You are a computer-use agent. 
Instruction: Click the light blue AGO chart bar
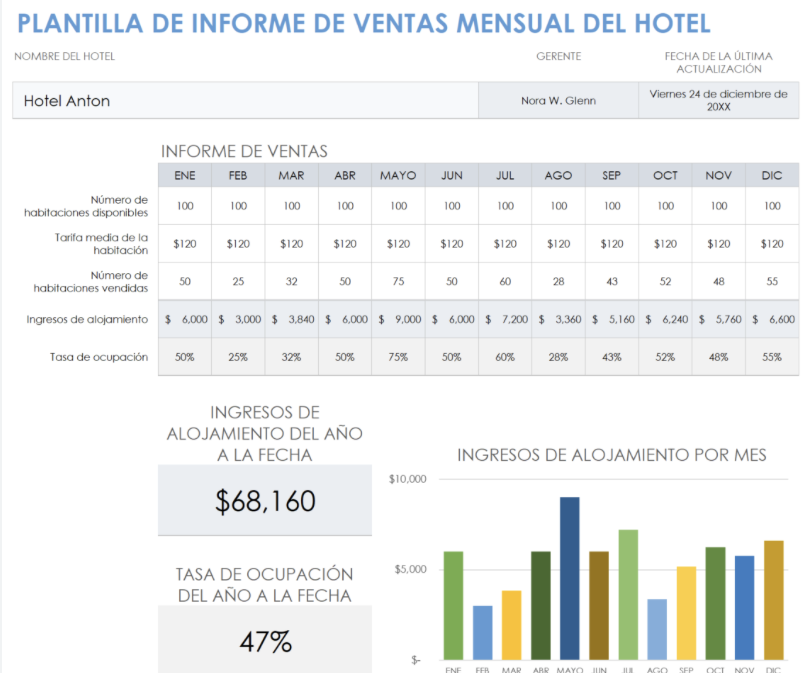657,629
